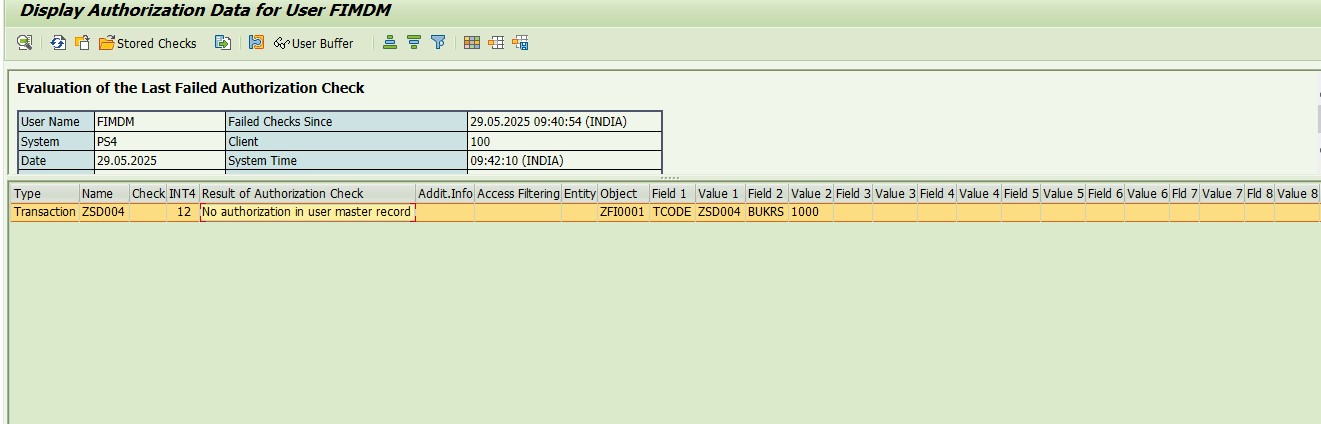Click the BUKRS field cell
Image resolution: width=1321 pixels, height=424 pixels.
765,212
